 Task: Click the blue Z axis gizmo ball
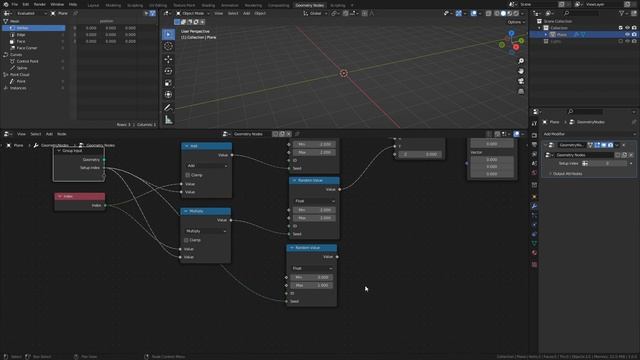tap(511, 33)
